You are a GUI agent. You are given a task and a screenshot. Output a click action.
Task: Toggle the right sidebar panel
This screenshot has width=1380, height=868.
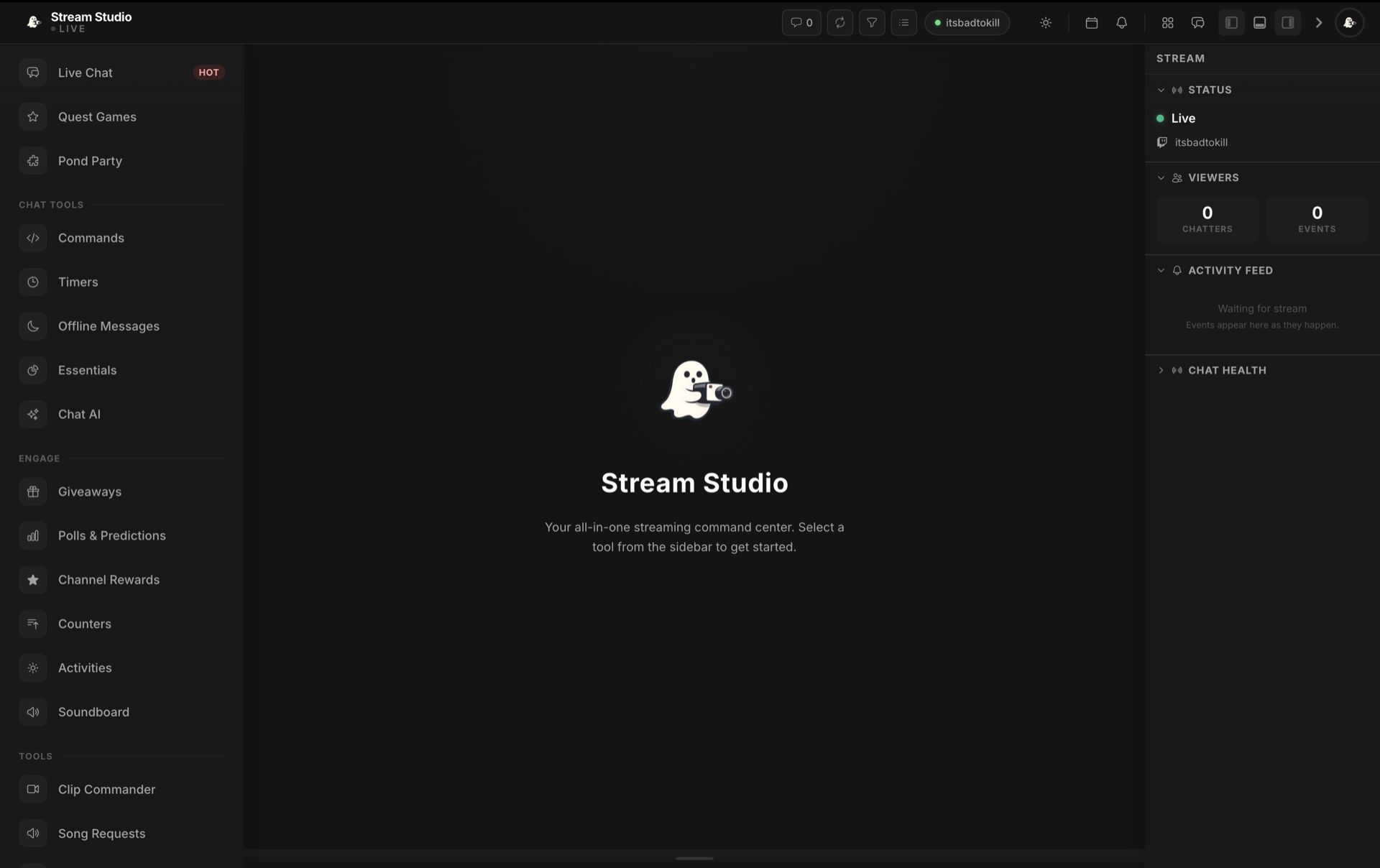point(1288,23)
